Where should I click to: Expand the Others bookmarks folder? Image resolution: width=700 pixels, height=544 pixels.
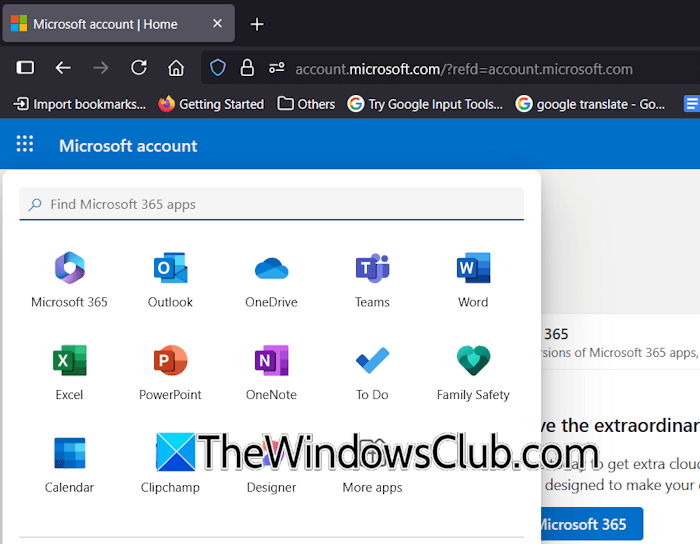(x=306, y=104)
